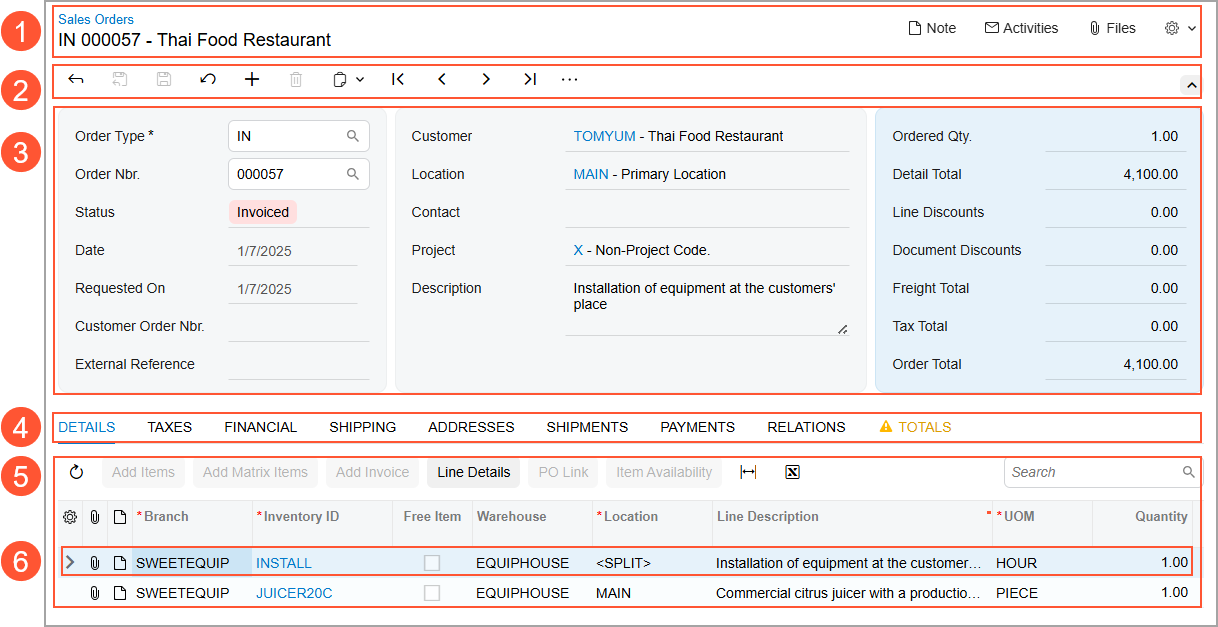Viewport: 1218px width, 627px height.
Task: Open the SHIPMENTS tab
Action: 587,427
